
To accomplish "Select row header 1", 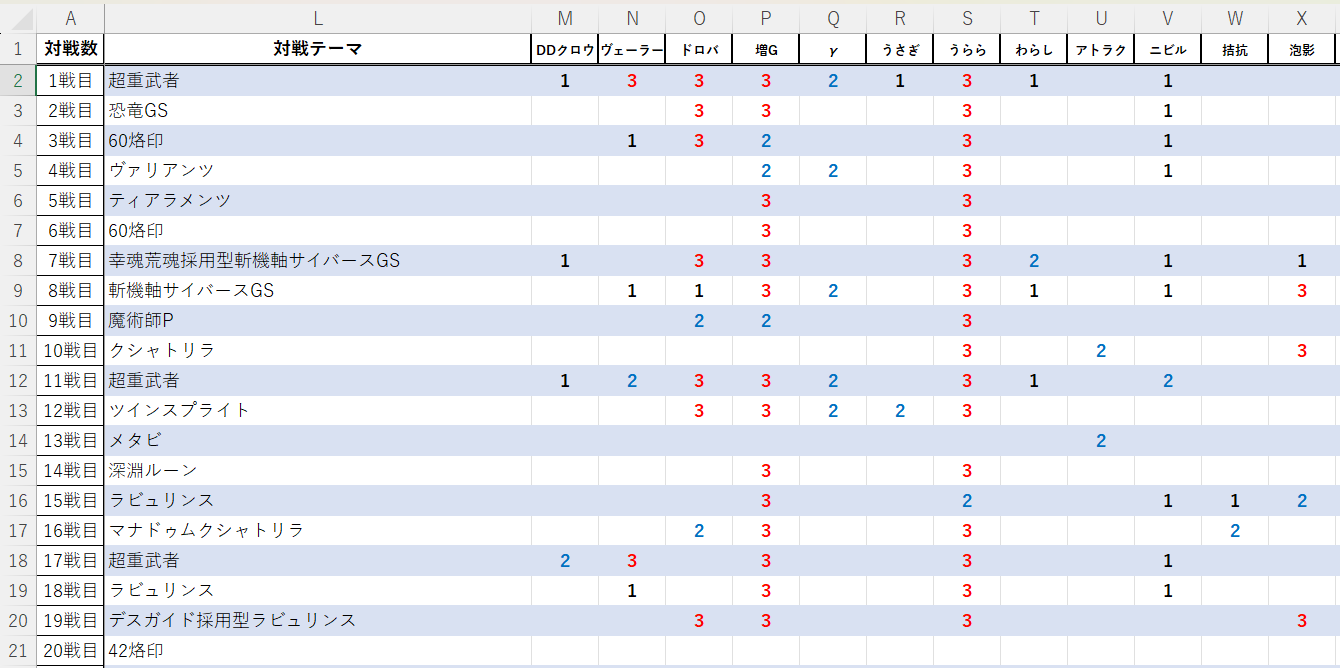I will (x=18, y=49).
